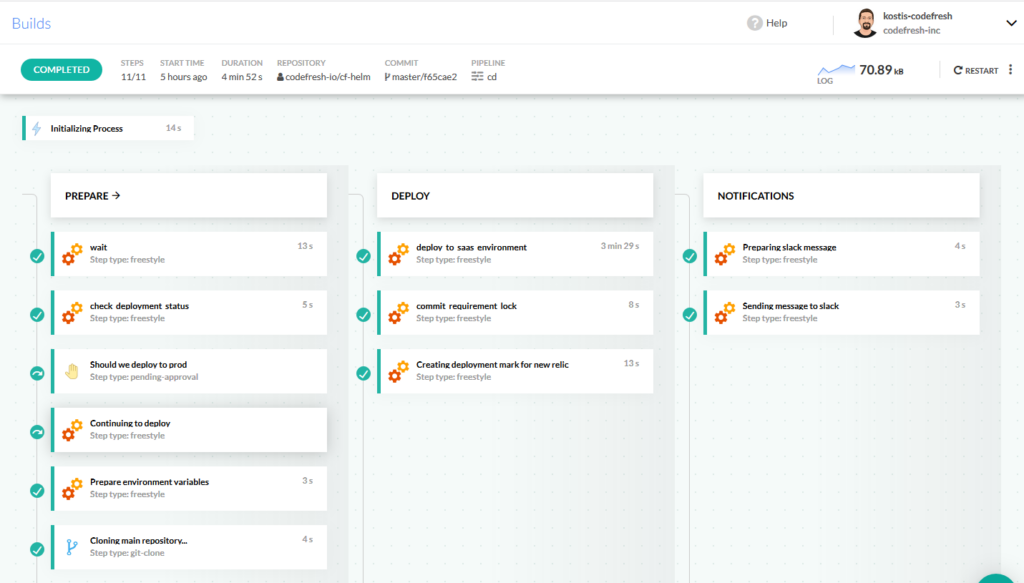
Task: Click the Builds page title
Action: coord(31,22)
